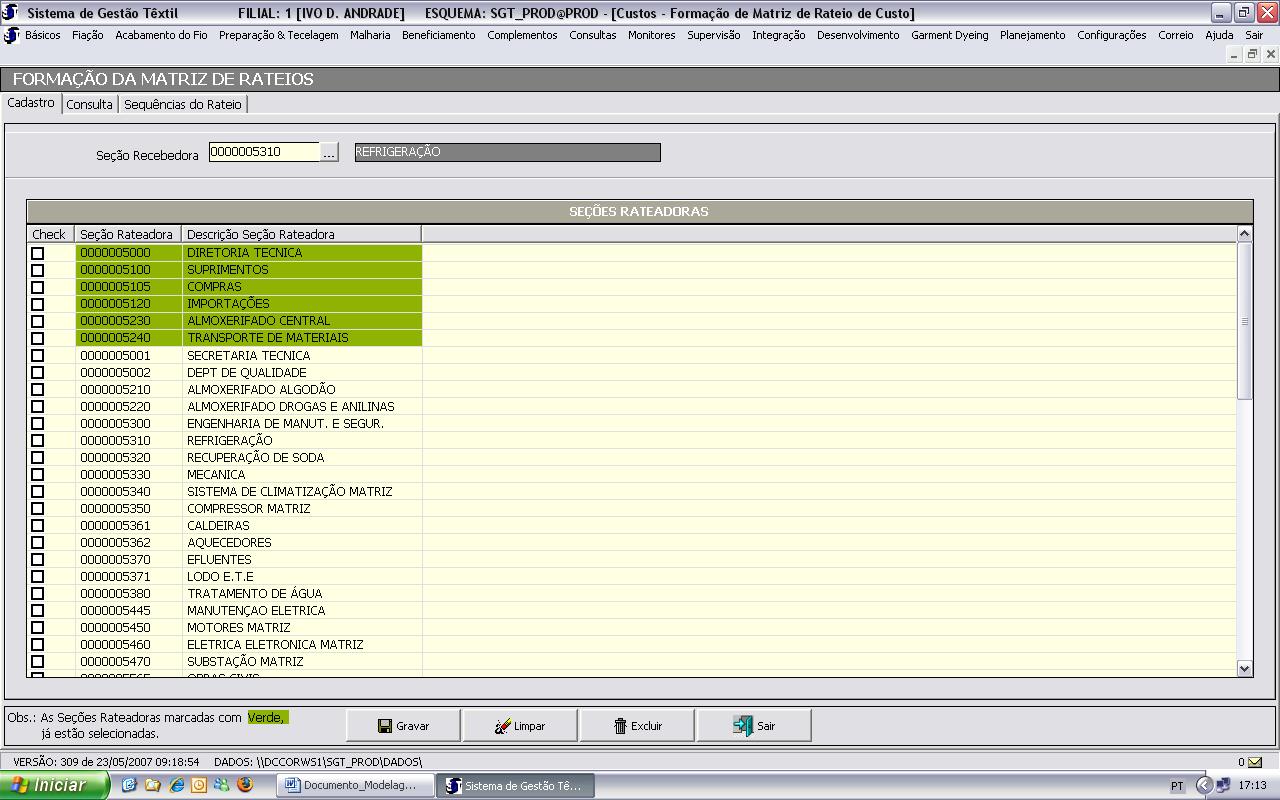Click the Gravar save button
Screen dimensions: 1280x800
click(403, 726)
